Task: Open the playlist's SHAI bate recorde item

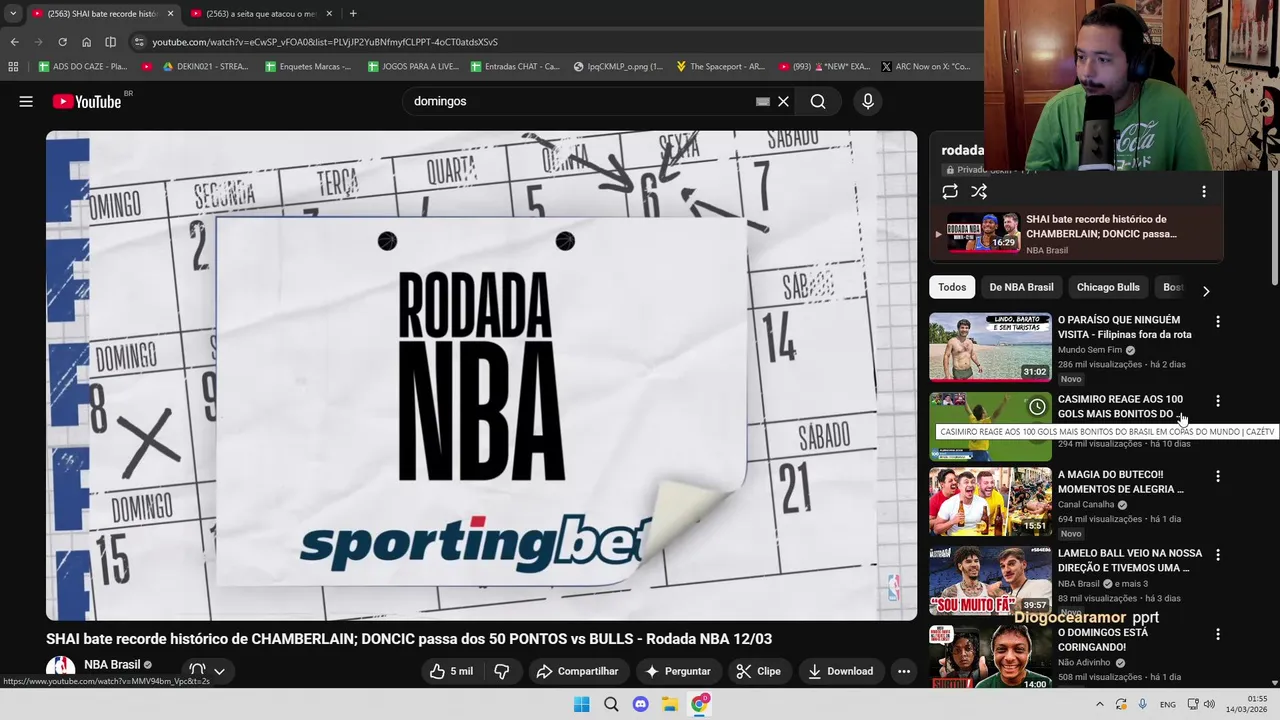Action: click(x=1076, y=233)
